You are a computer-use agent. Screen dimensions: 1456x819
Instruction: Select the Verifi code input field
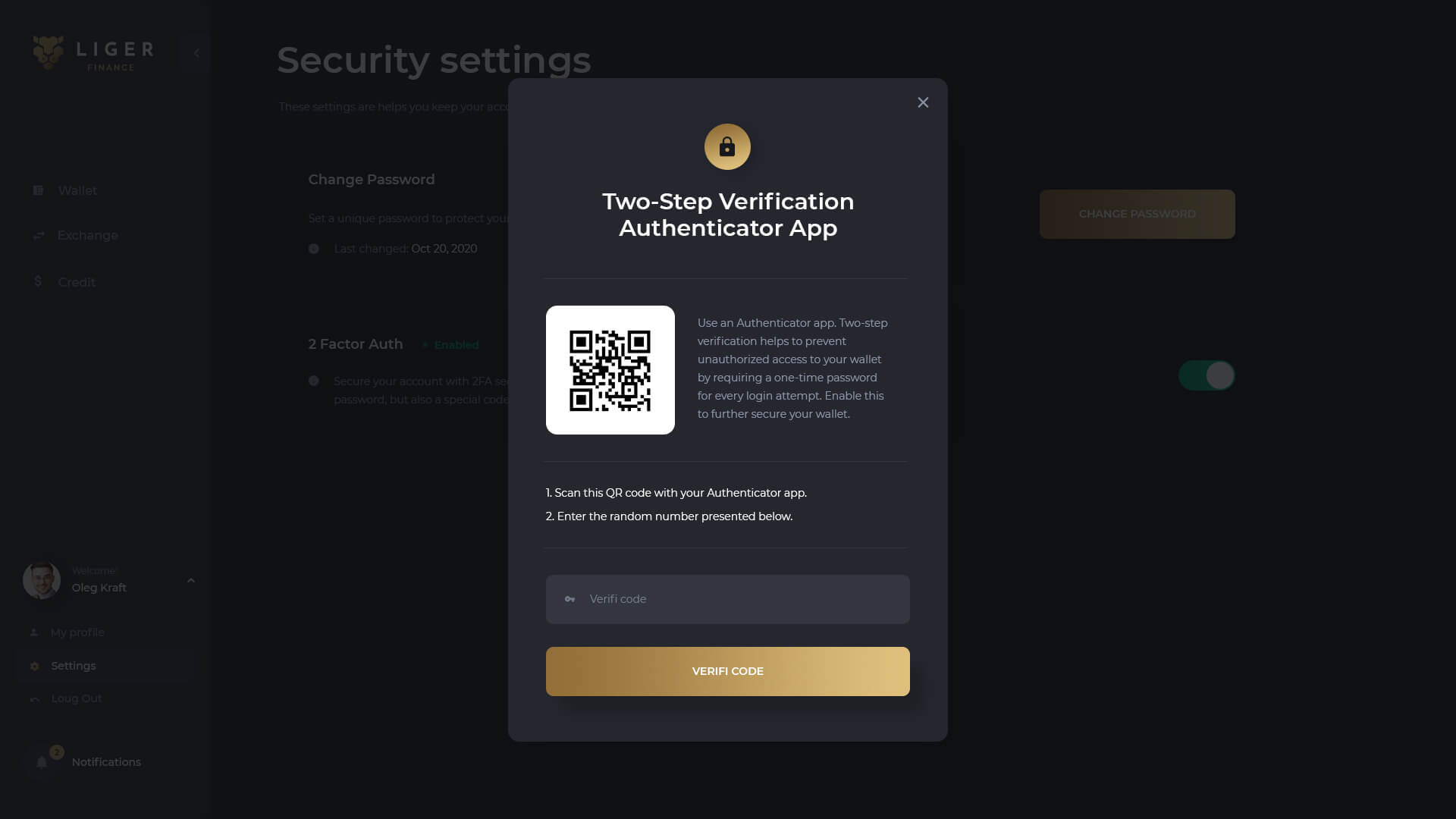(728, 599)
